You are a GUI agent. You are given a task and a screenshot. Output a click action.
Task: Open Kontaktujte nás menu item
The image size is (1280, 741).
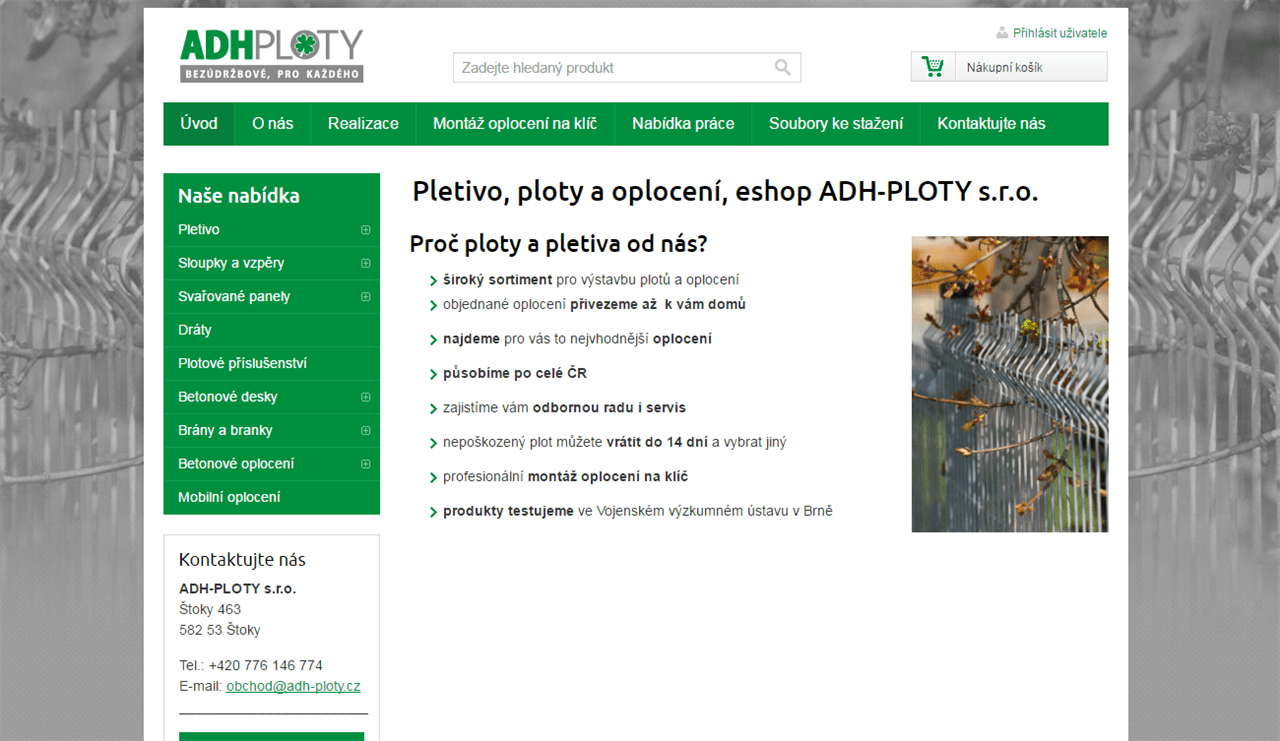991,124
